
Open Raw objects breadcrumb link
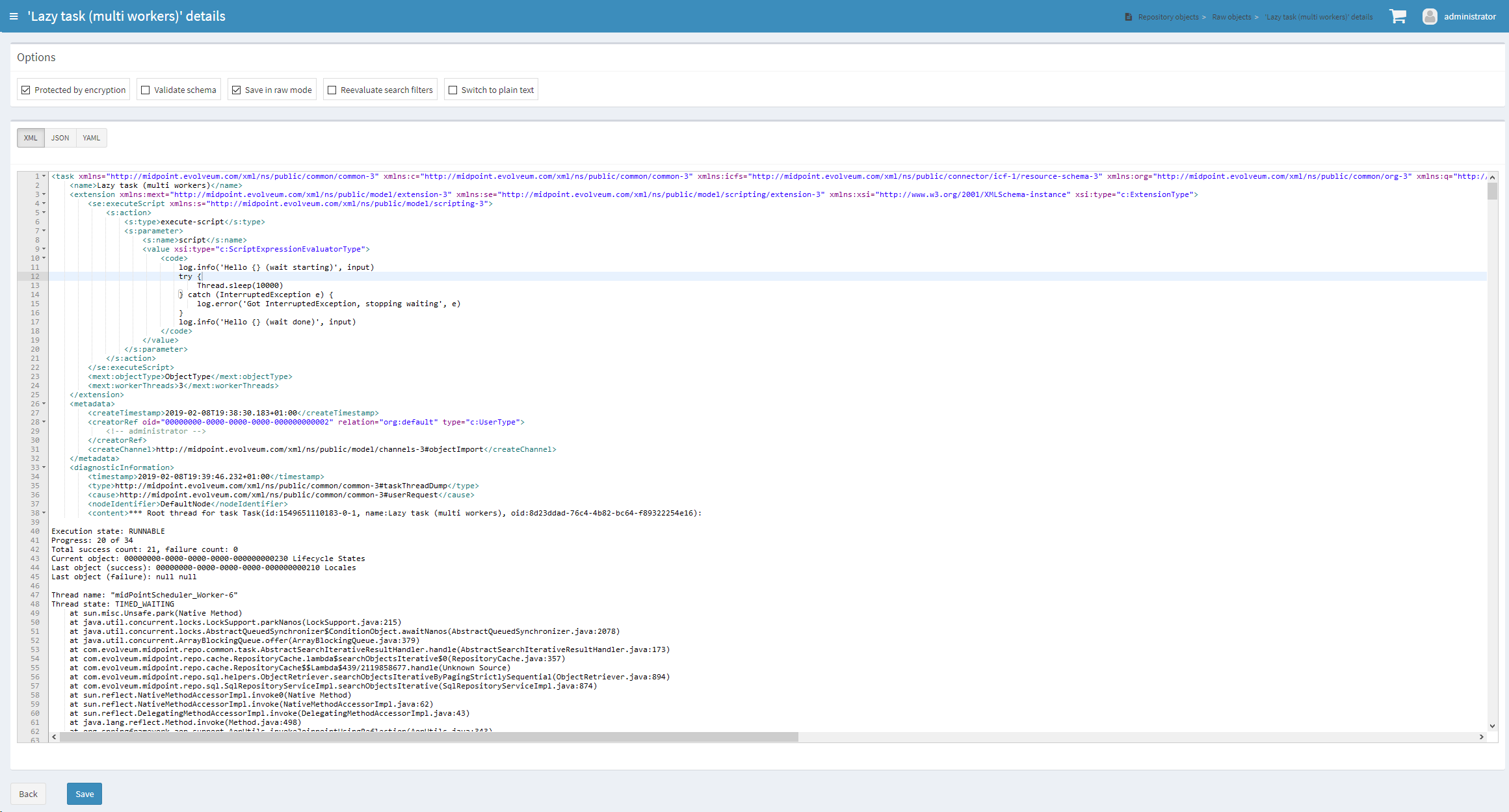[1231, 17]
